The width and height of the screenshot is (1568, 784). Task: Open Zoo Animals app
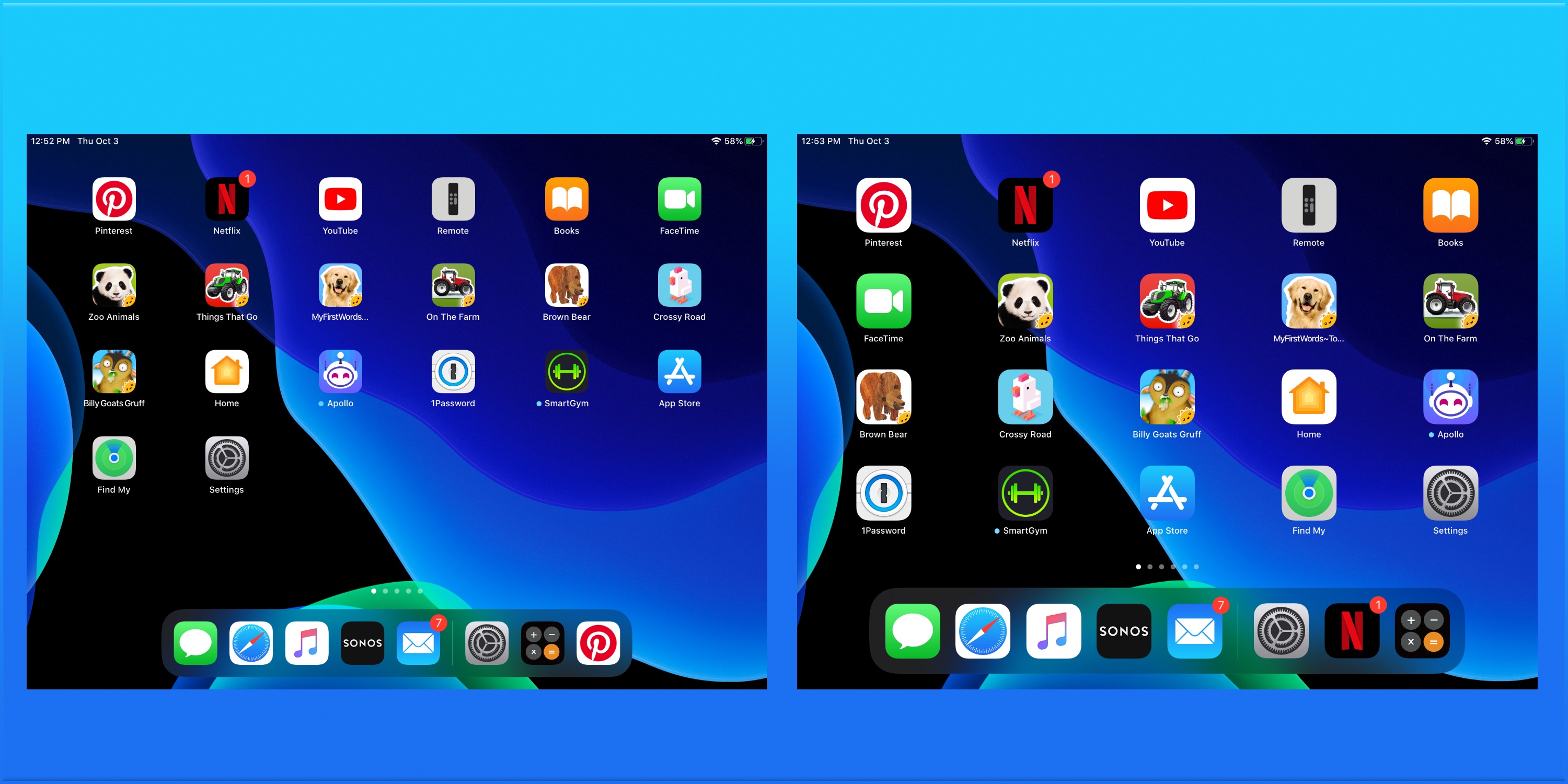pos(113,289)
